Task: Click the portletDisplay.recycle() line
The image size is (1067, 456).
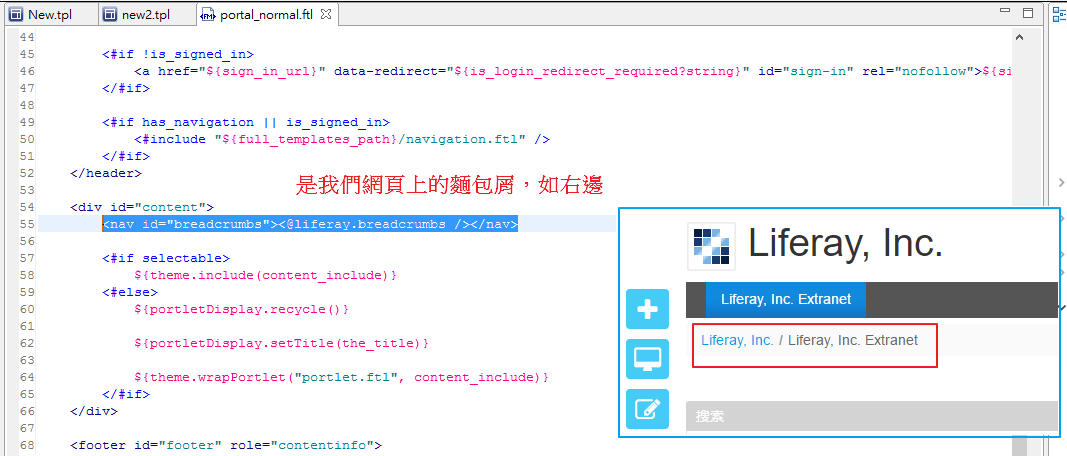Action: [241, 309]
